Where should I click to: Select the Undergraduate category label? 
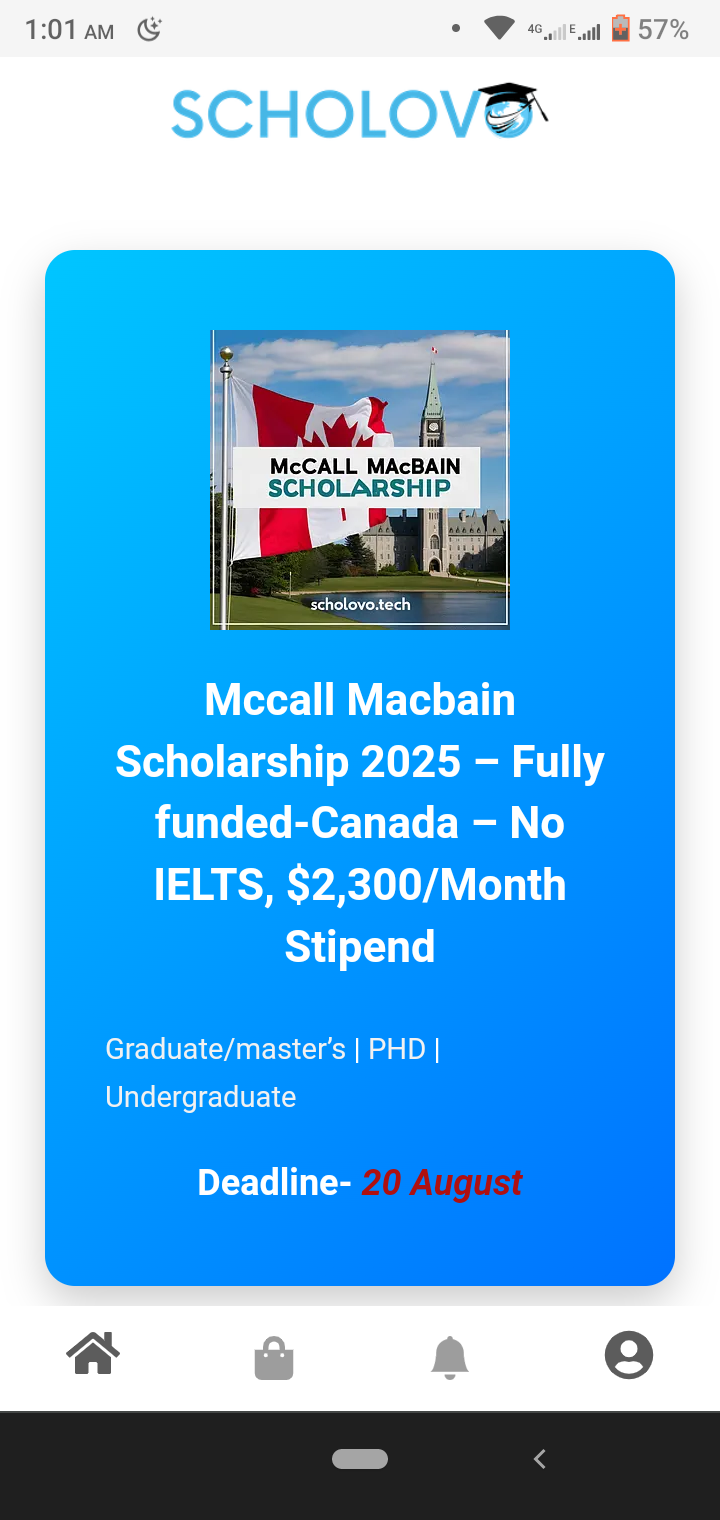tap(201, 1097)
